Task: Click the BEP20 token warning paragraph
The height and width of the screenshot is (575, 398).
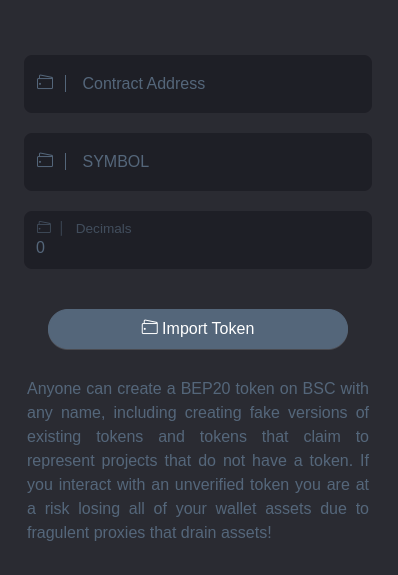Action: tap(198, 461)
